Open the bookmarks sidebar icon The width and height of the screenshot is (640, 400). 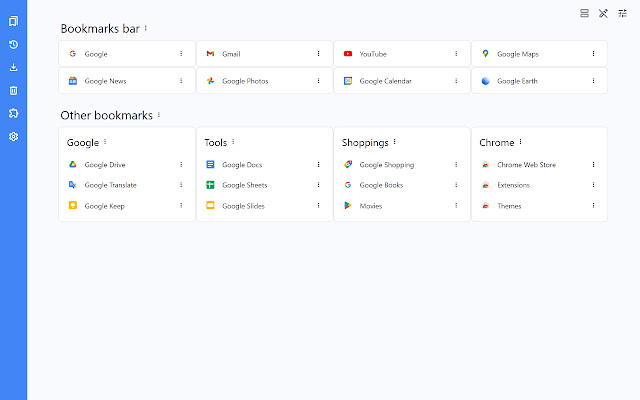coord(13,21)
